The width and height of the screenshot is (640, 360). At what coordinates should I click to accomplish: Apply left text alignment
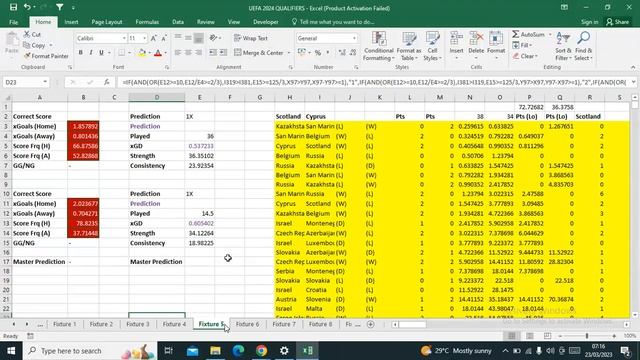click(x=178, y=53)
